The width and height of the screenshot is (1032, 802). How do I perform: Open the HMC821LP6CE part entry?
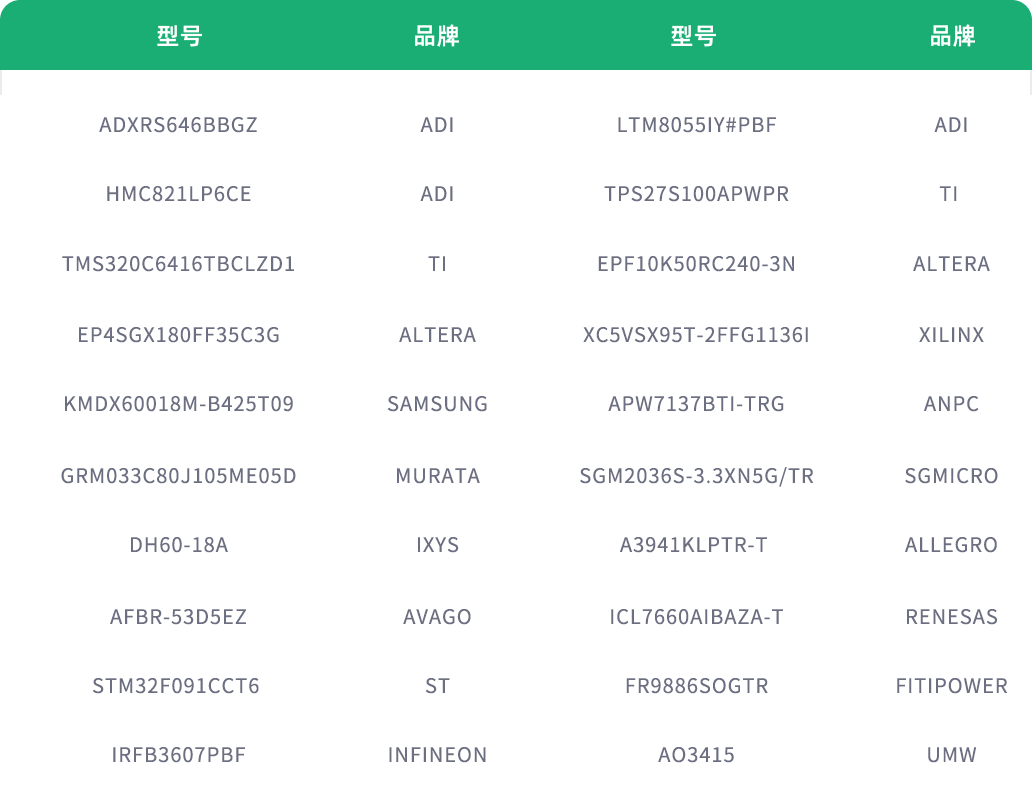[179, 194]
